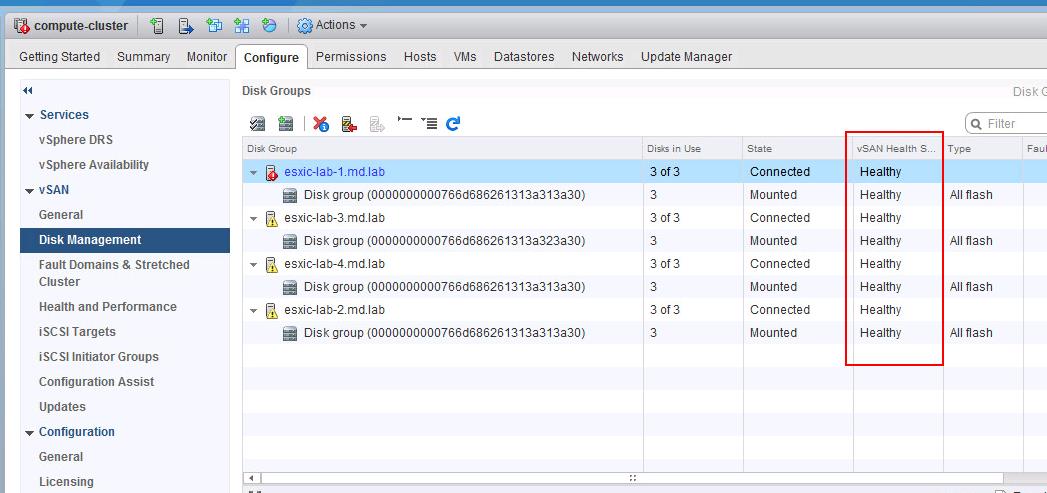1047x493 pixels.
Task: Collapse the esxic-lab-4.md.lab host row
Action: tap(254, 265)
